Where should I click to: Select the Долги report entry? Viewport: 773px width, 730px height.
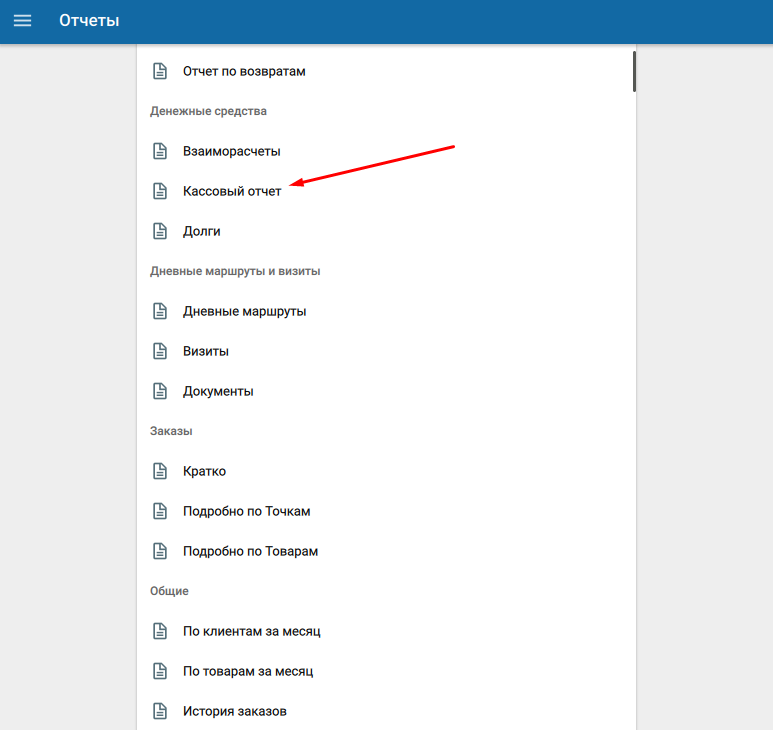pyautogui.click(x=386, y=231)
